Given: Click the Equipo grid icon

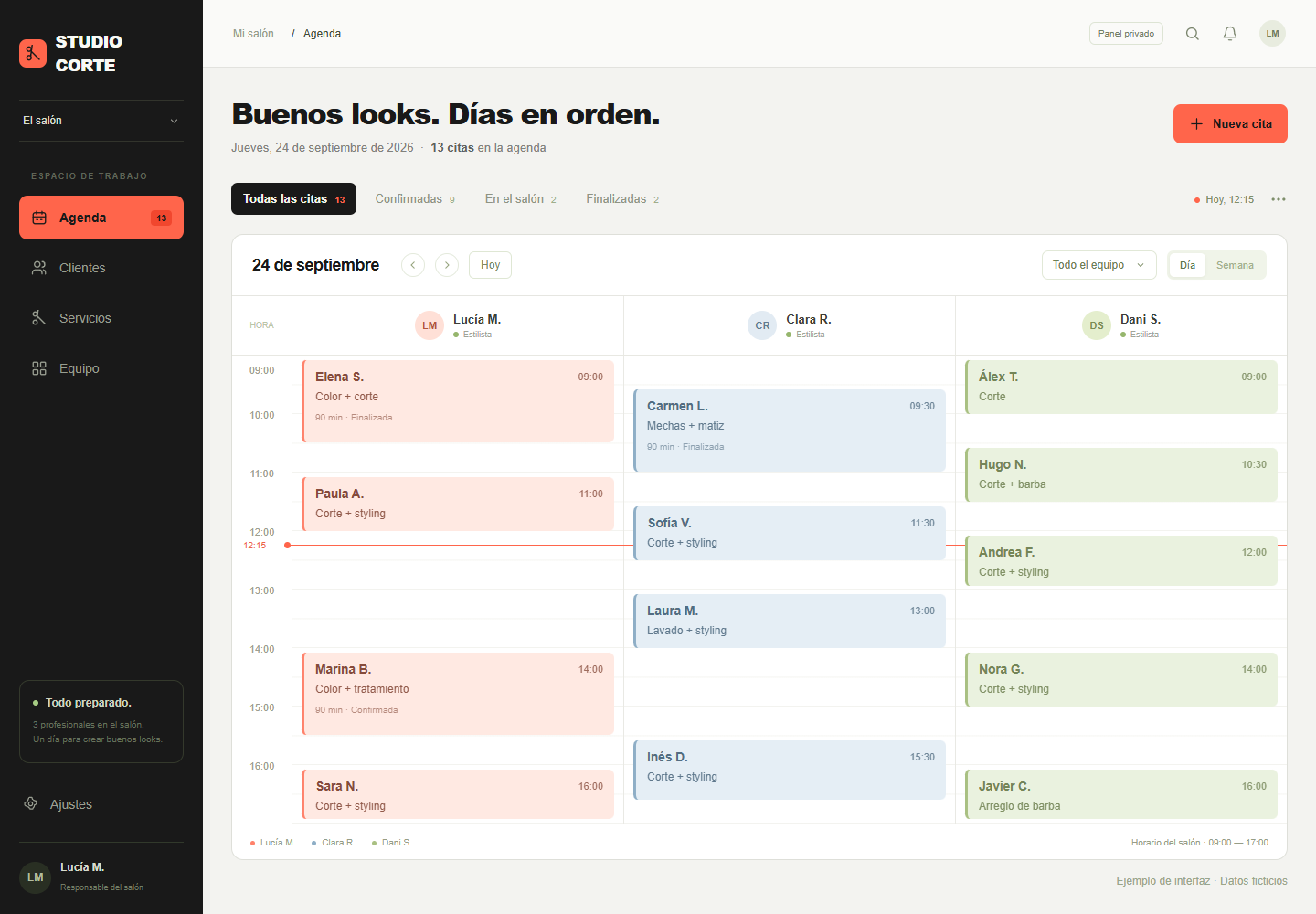Looking at the screenshot, I should click(x=39, y=368).
